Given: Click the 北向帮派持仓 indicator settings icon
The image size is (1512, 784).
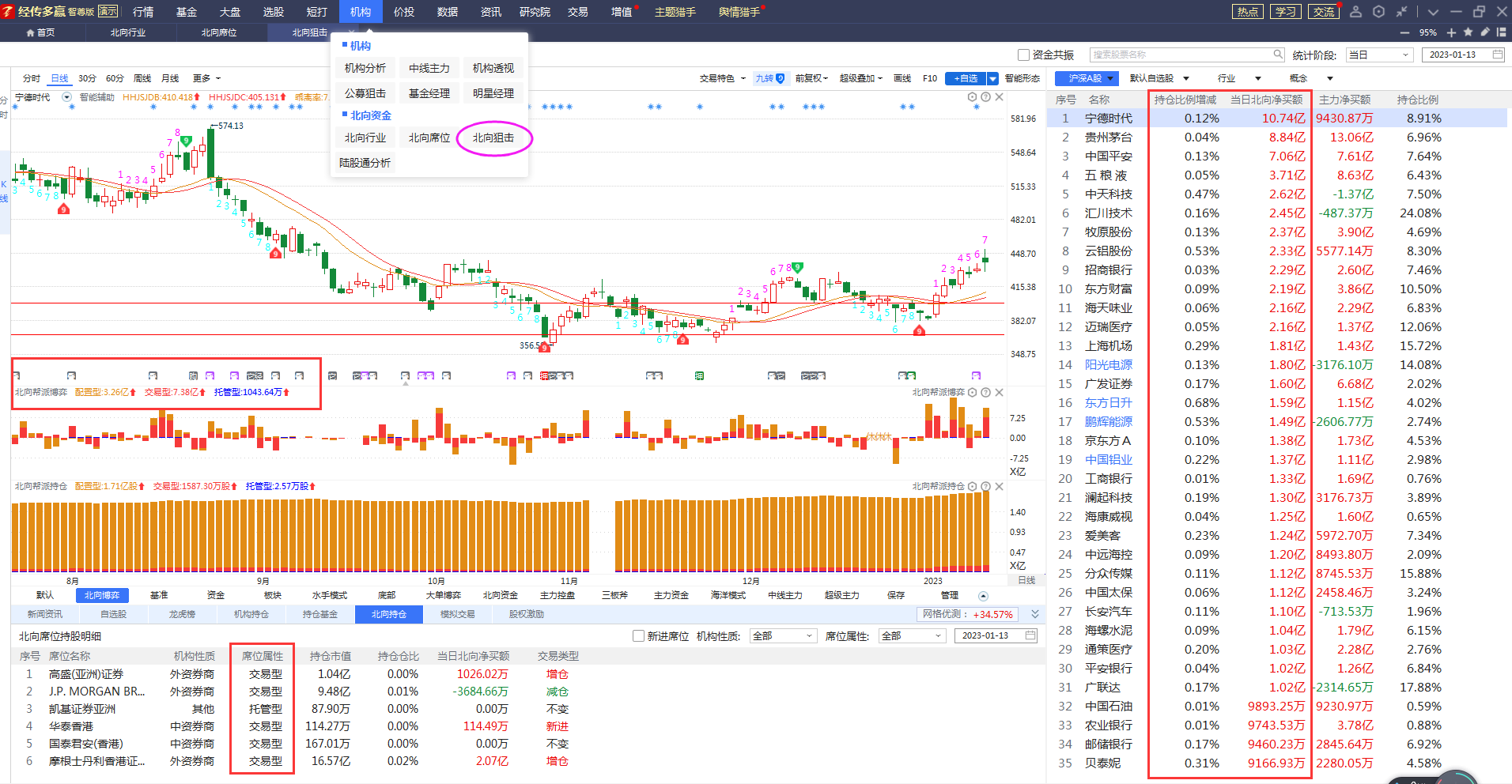Looking at the screenshot, I should pos(973,486).
